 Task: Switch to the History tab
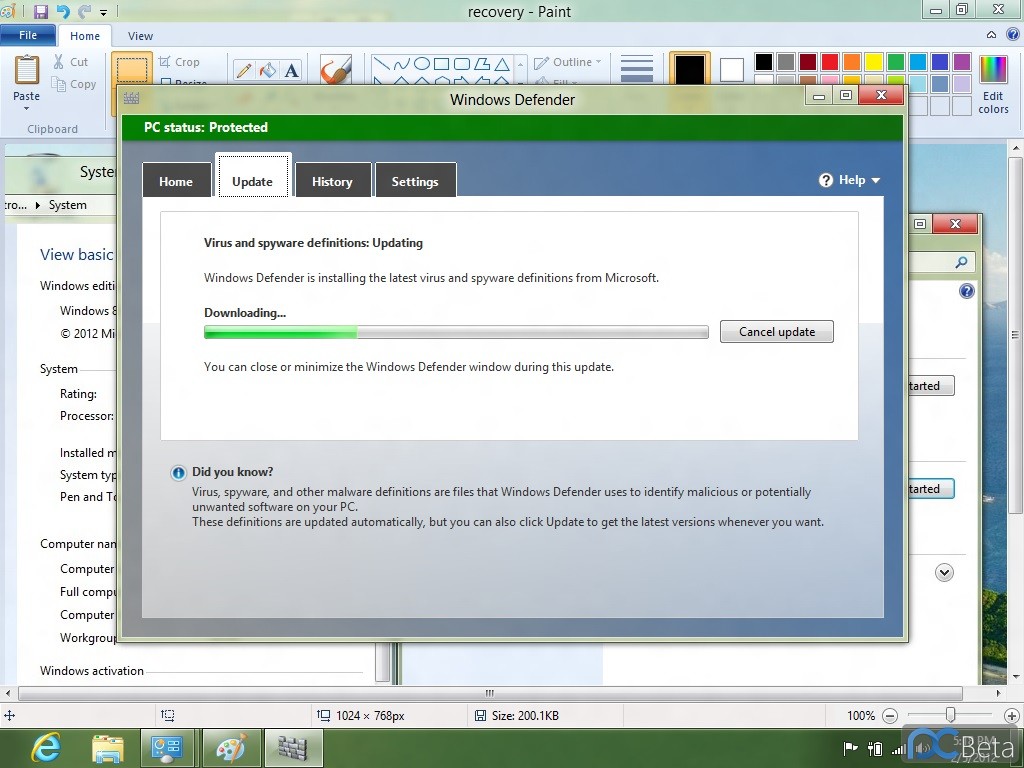(x=332, y=181)
